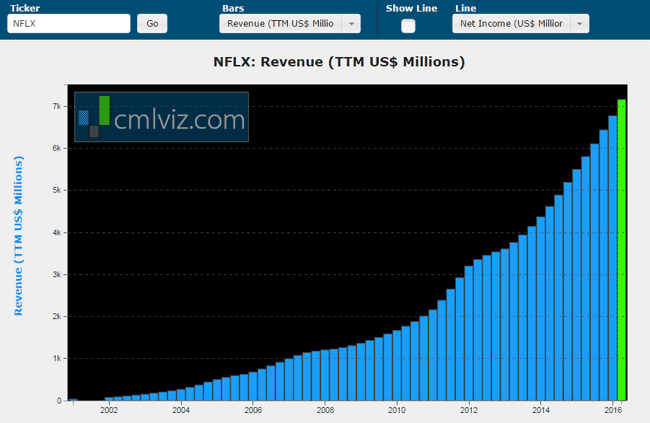Click the Show Line label
The image size is (650, 423).
click(x=411, y=8)
